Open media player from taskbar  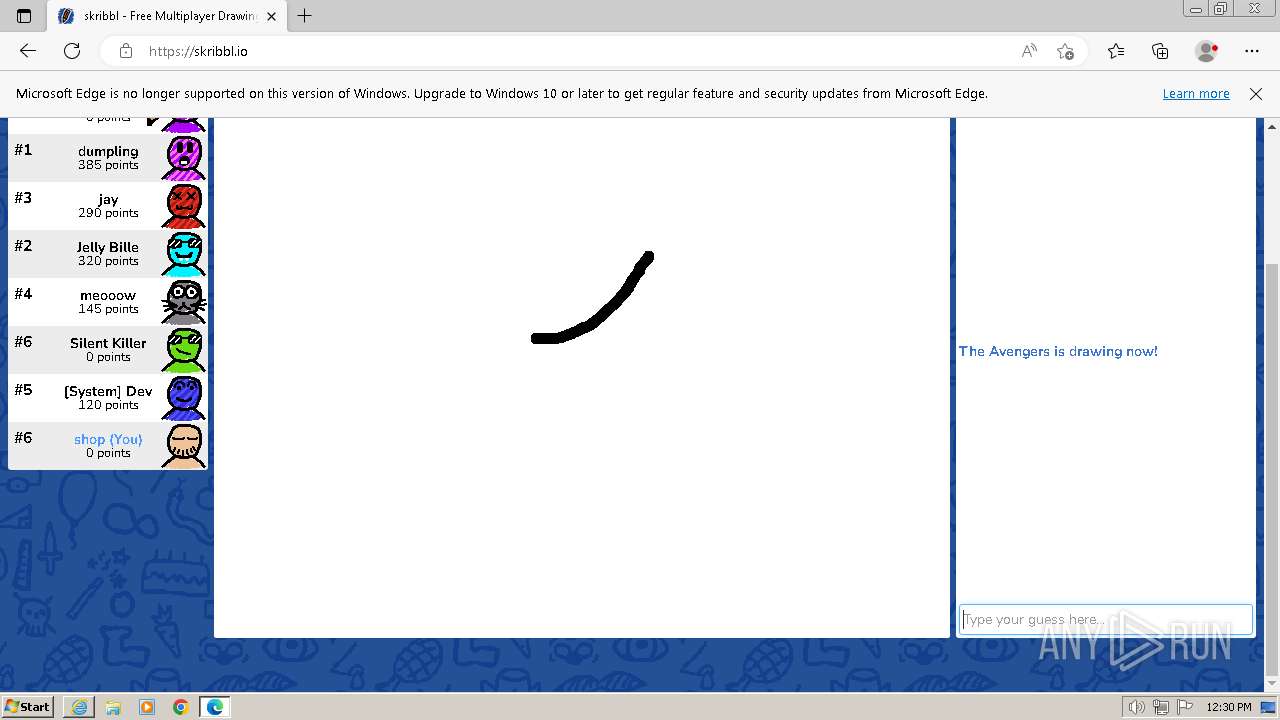tap(147, 707)
